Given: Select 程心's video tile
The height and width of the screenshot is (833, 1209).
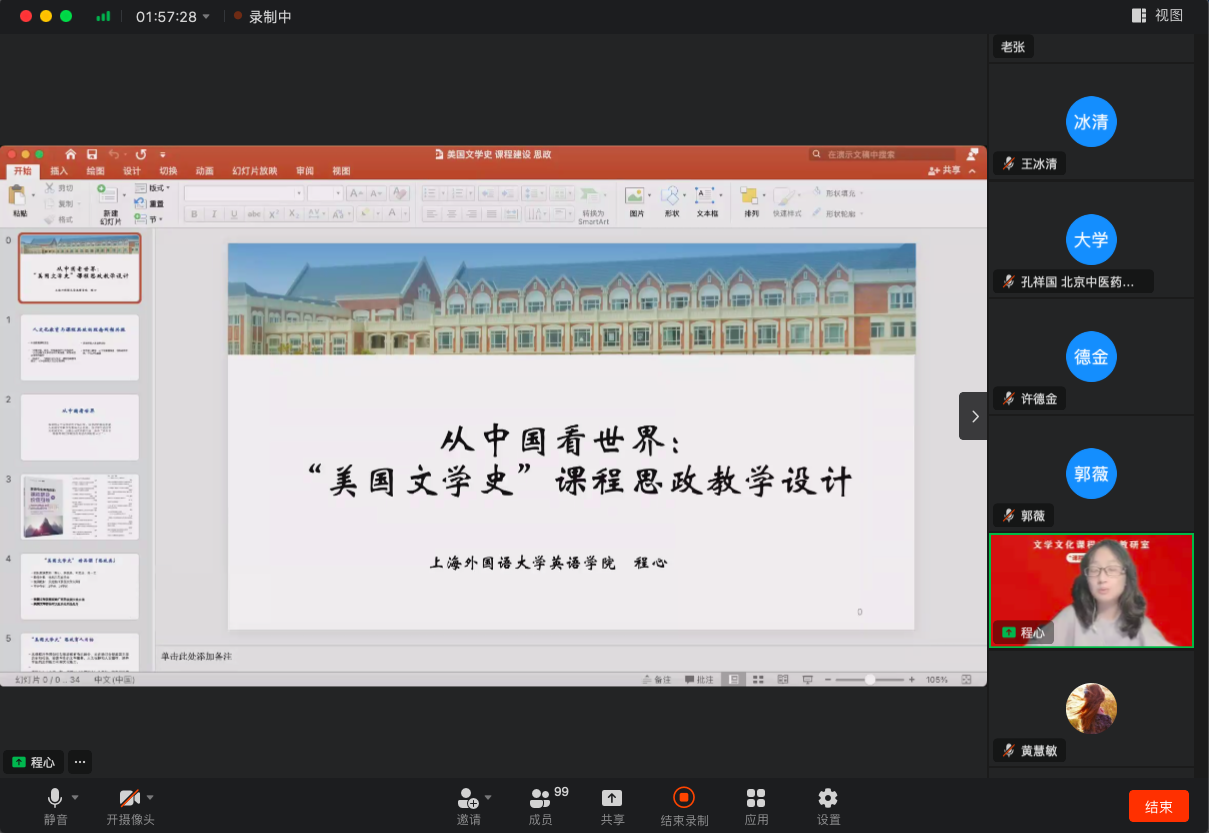Looking at the screenshot, I should tap(1091, 590).
